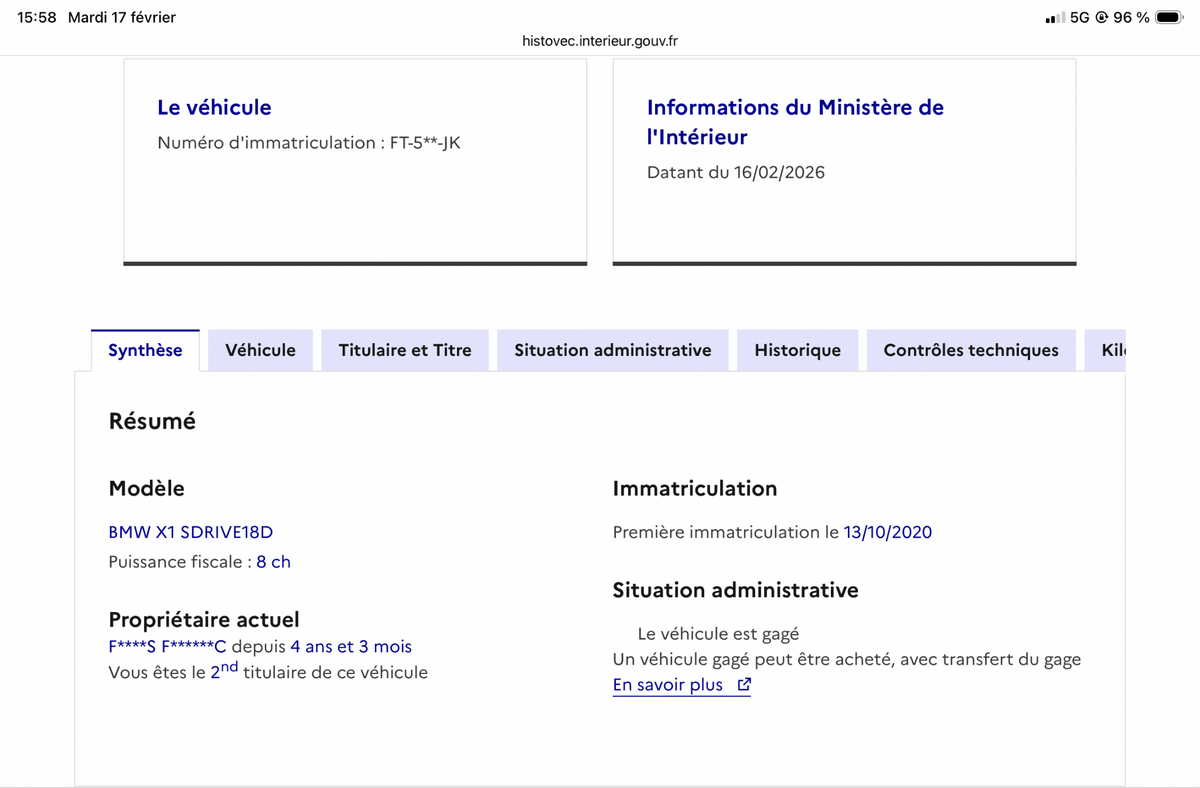Tap the Mardi 17 février date
The height and width of the screenshot is (788, 1200).
tap(121, 18)
